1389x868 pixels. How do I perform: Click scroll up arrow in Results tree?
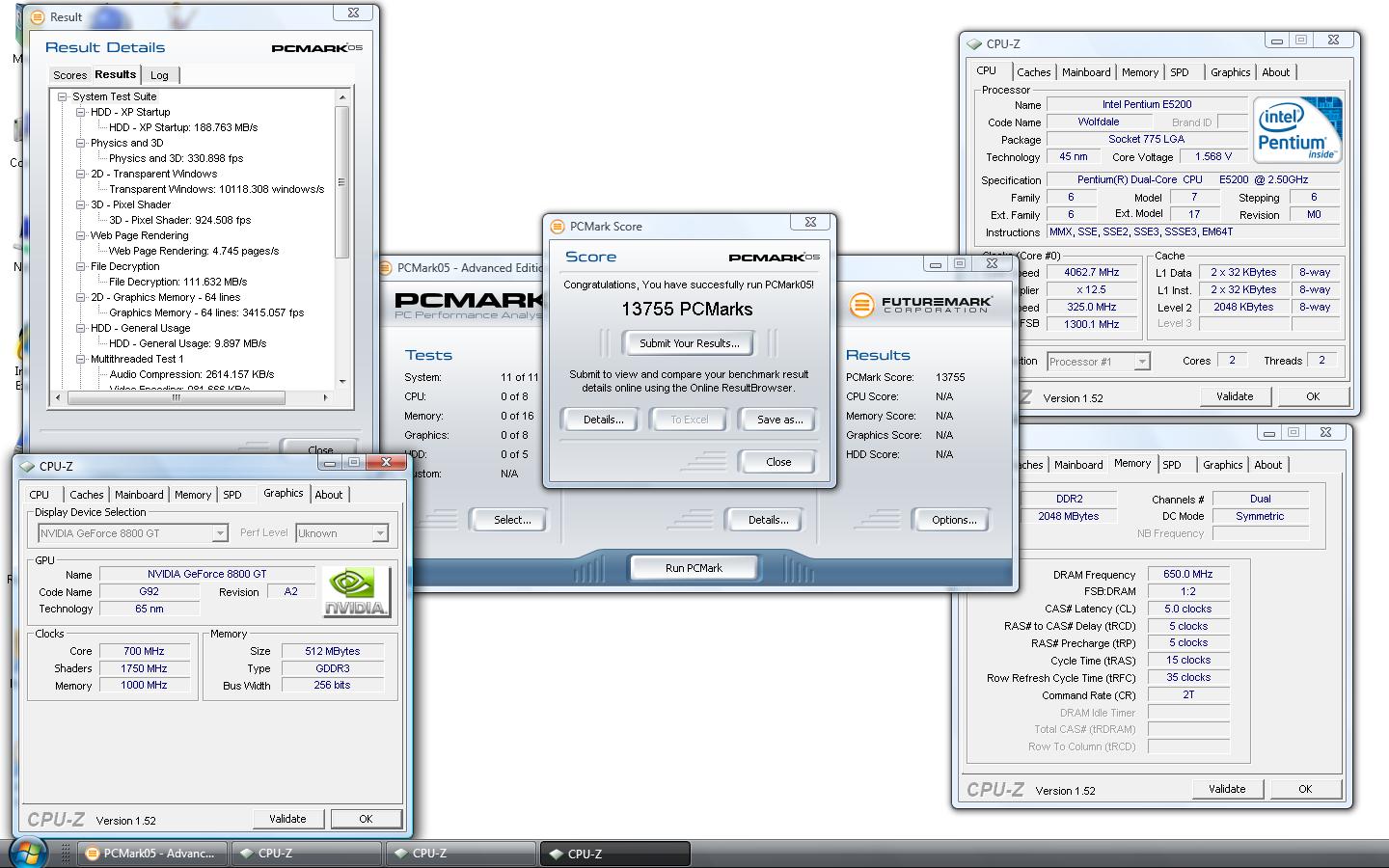point(341,97)
